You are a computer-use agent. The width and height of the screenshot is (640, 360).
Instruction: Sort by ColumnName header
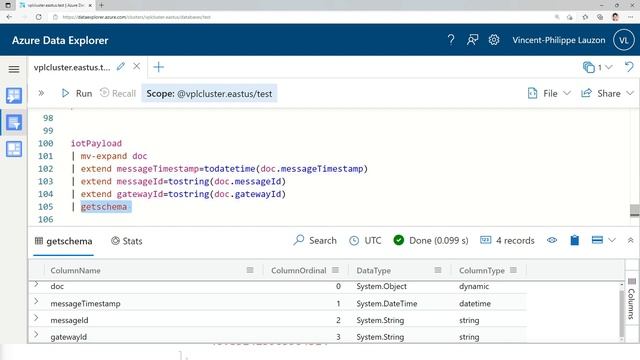(76, 270)
